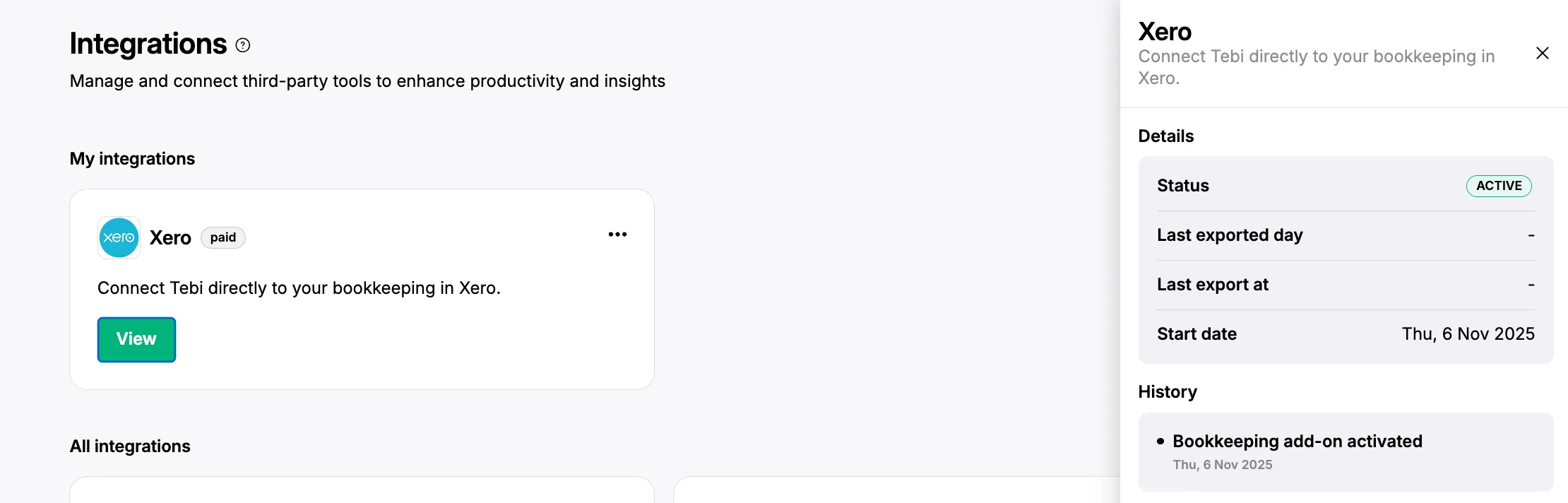Click the Integrations page title
Viewport: 1568px width, 503px height.
pos(148,44)
